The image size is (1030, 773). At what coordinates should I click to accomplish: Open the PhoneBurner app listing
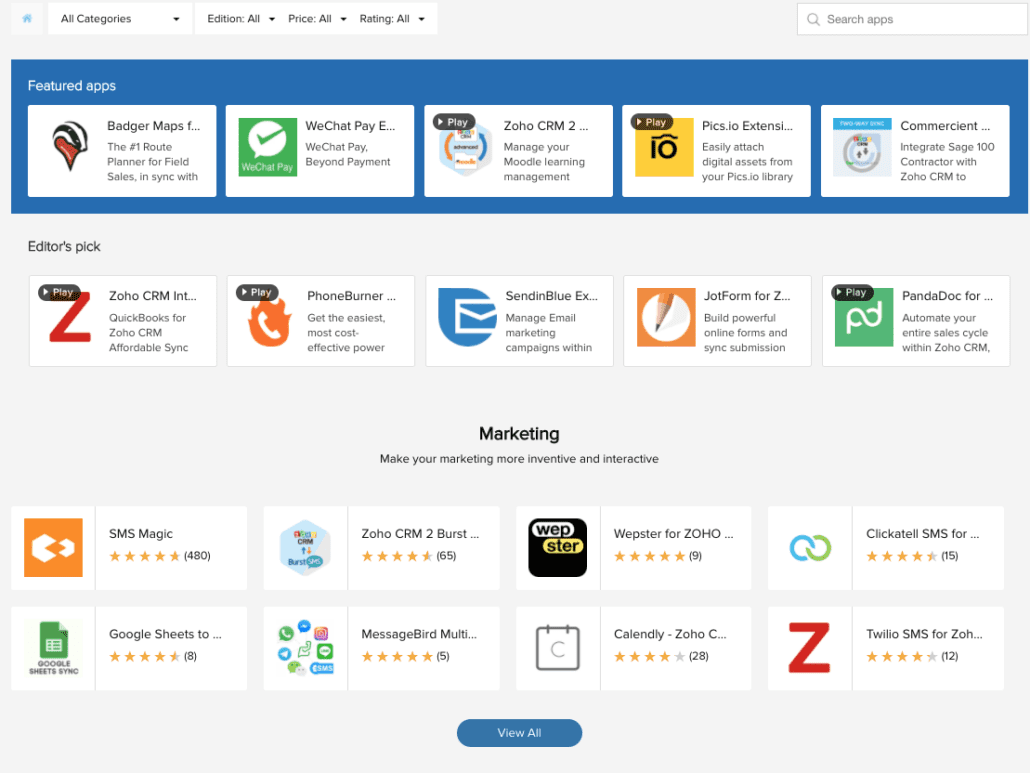320,320
